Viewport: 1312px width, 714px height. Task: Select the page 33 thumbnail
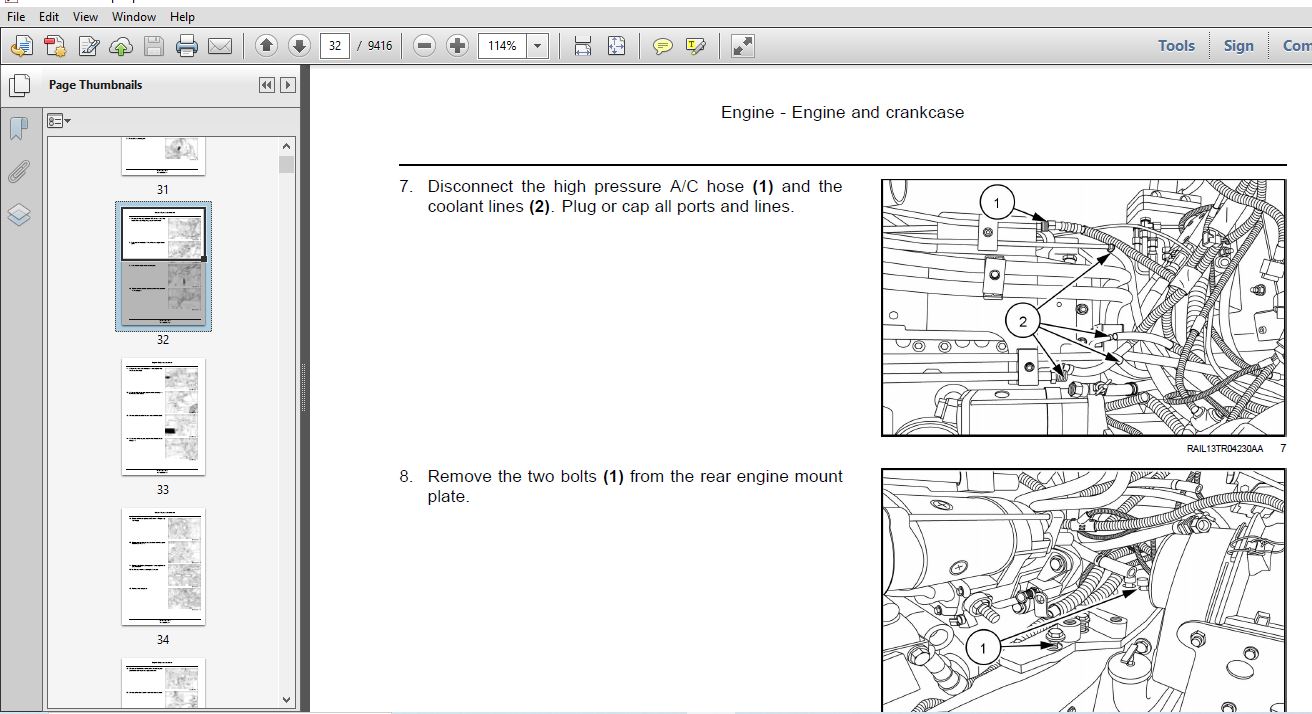pyautogui.click(x=163, y=417)
